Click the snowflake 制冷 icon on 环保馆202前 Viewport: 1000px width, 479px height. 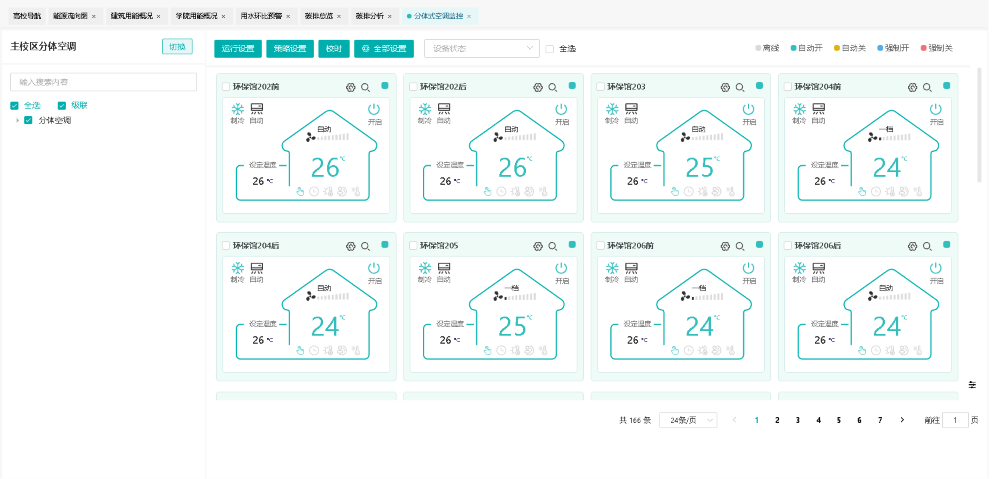tap(238, 109)
